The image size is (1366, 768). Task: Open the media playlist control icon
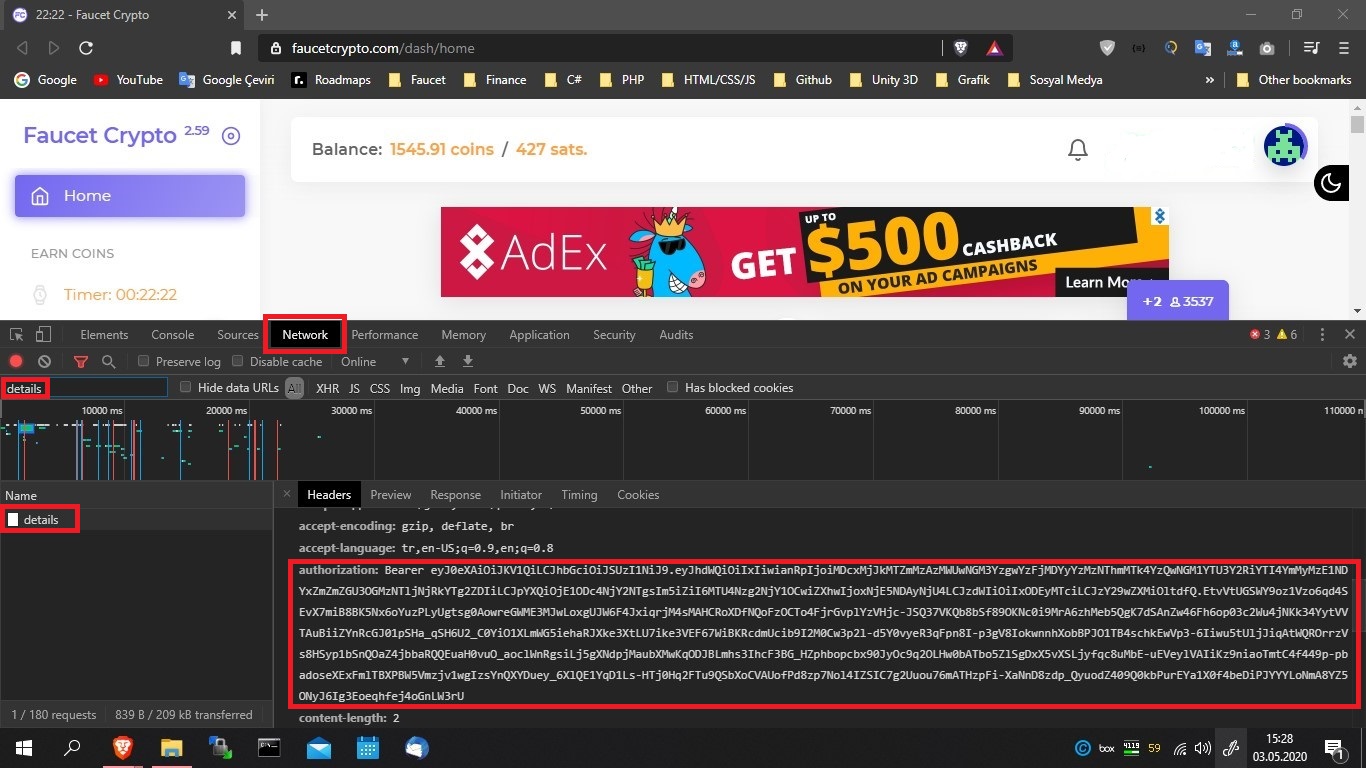[1312, 48]
